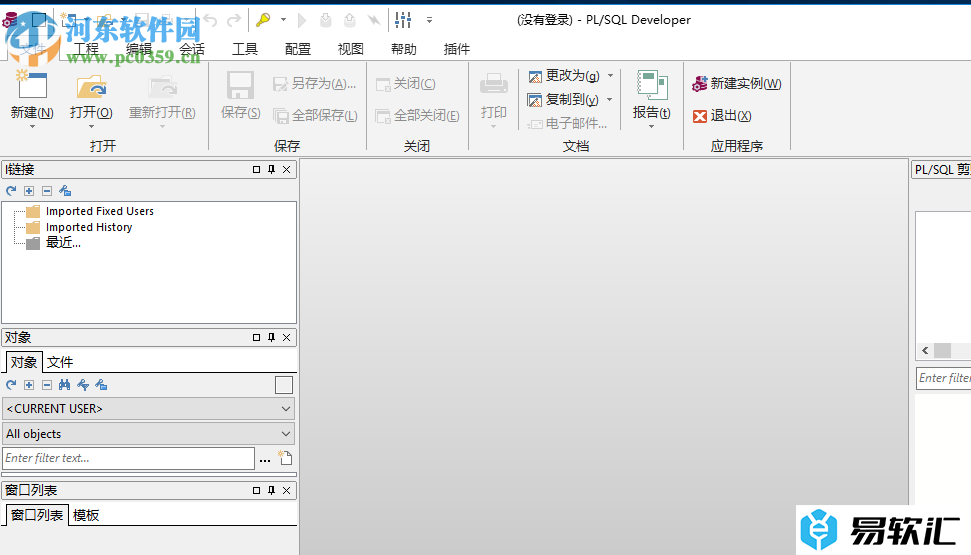Image resolution: width=971 pixels, height=555 pixels.
Task: Click the plus icon in 对象 toolbar
Action: (29, 385)
